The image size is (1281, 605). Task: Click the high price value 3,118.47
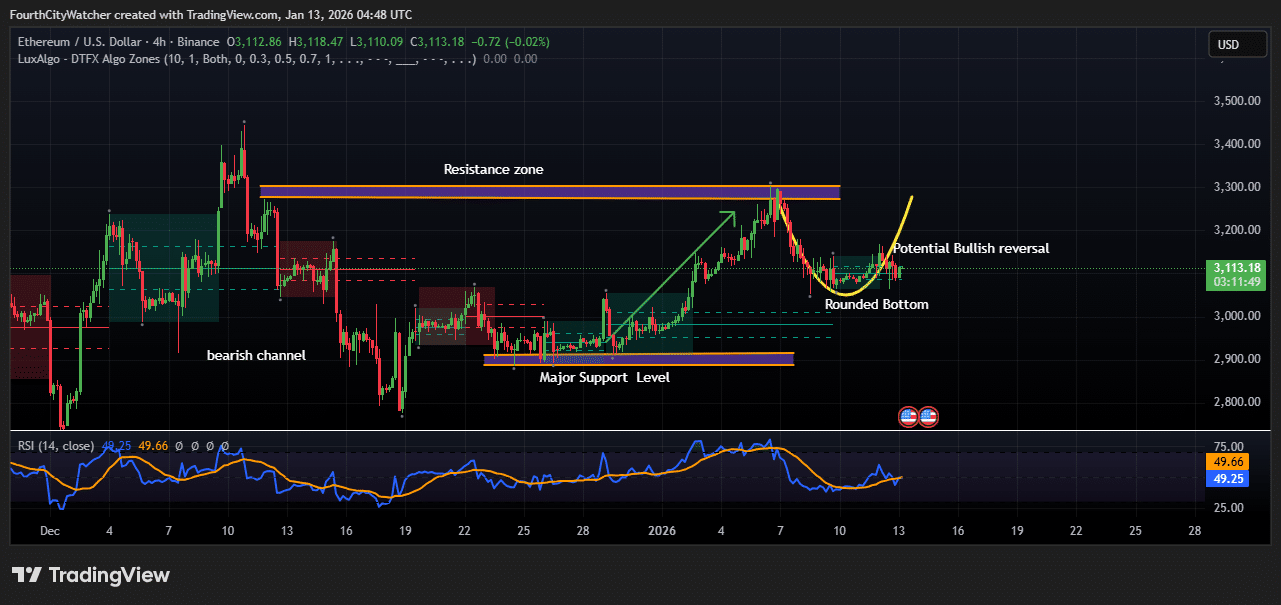[x=320, y=42]
